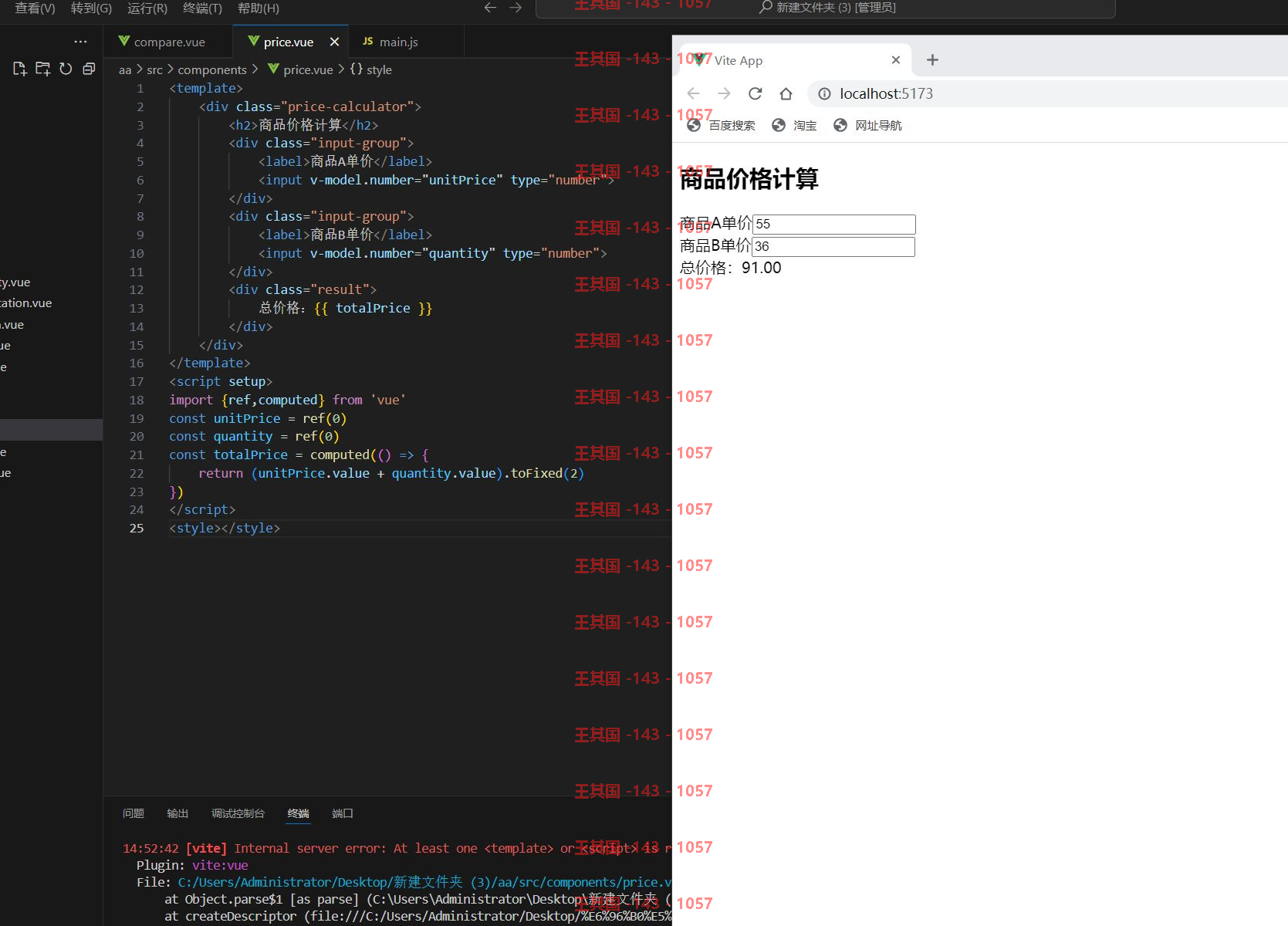Go to the browser home page

pyautogui.click(x=786, y=93)
